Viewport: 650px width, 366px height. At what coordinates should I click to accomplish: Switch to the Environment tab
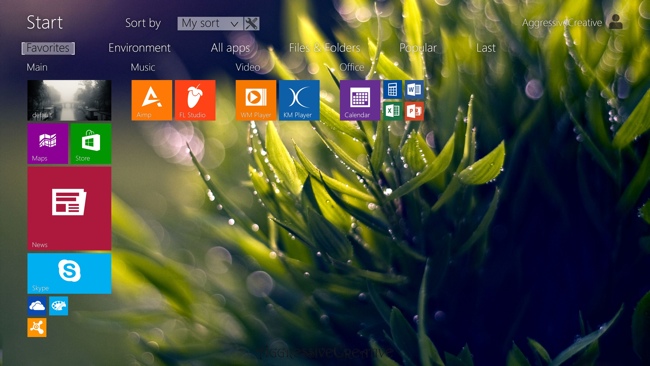(x=139, y=48)
